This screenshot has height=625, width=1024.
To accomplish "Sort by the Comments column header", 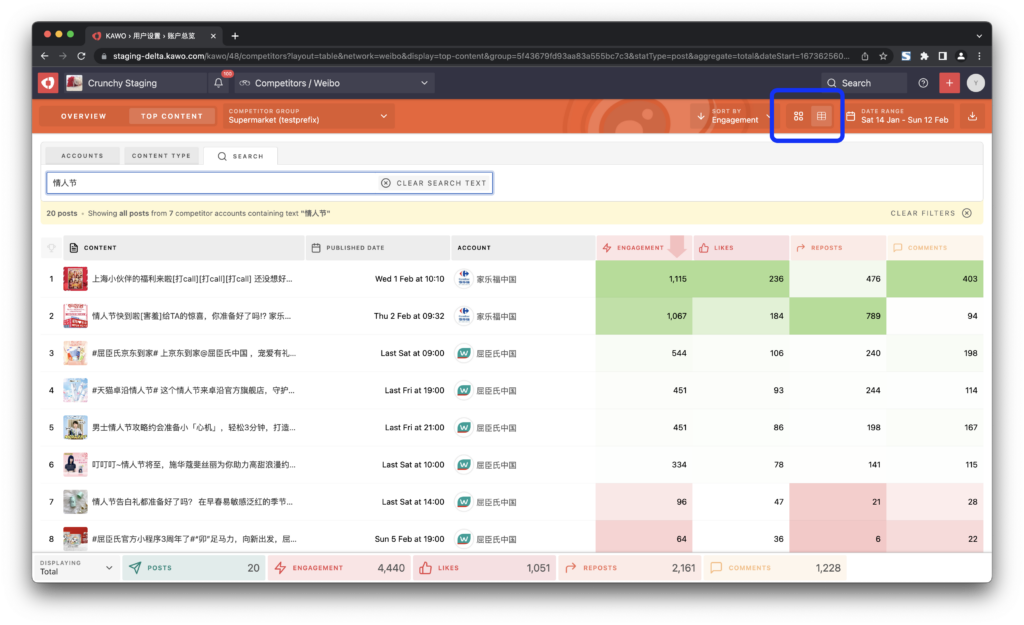I will pyautogui.click(x=935, y=248).
